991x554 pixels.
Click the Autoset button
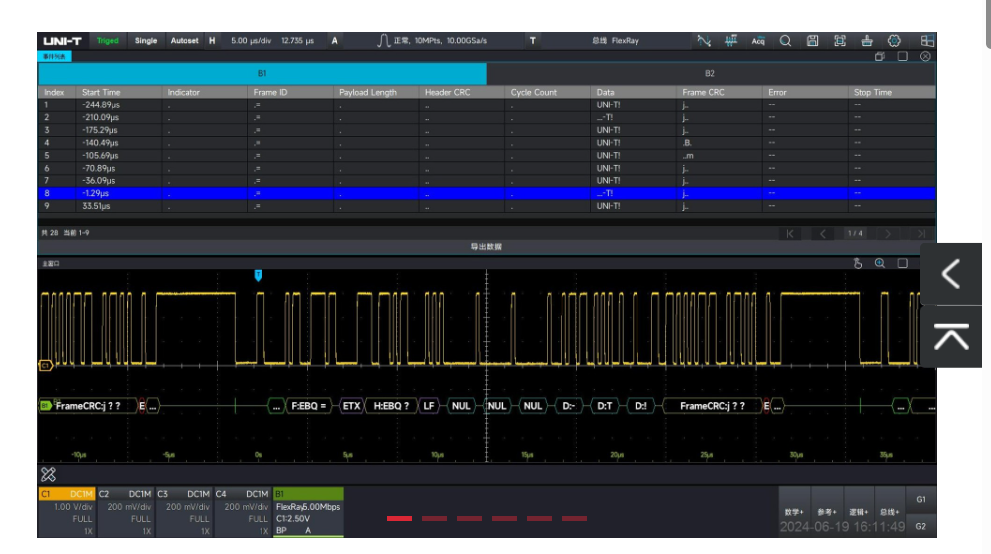tap(184, 40)
